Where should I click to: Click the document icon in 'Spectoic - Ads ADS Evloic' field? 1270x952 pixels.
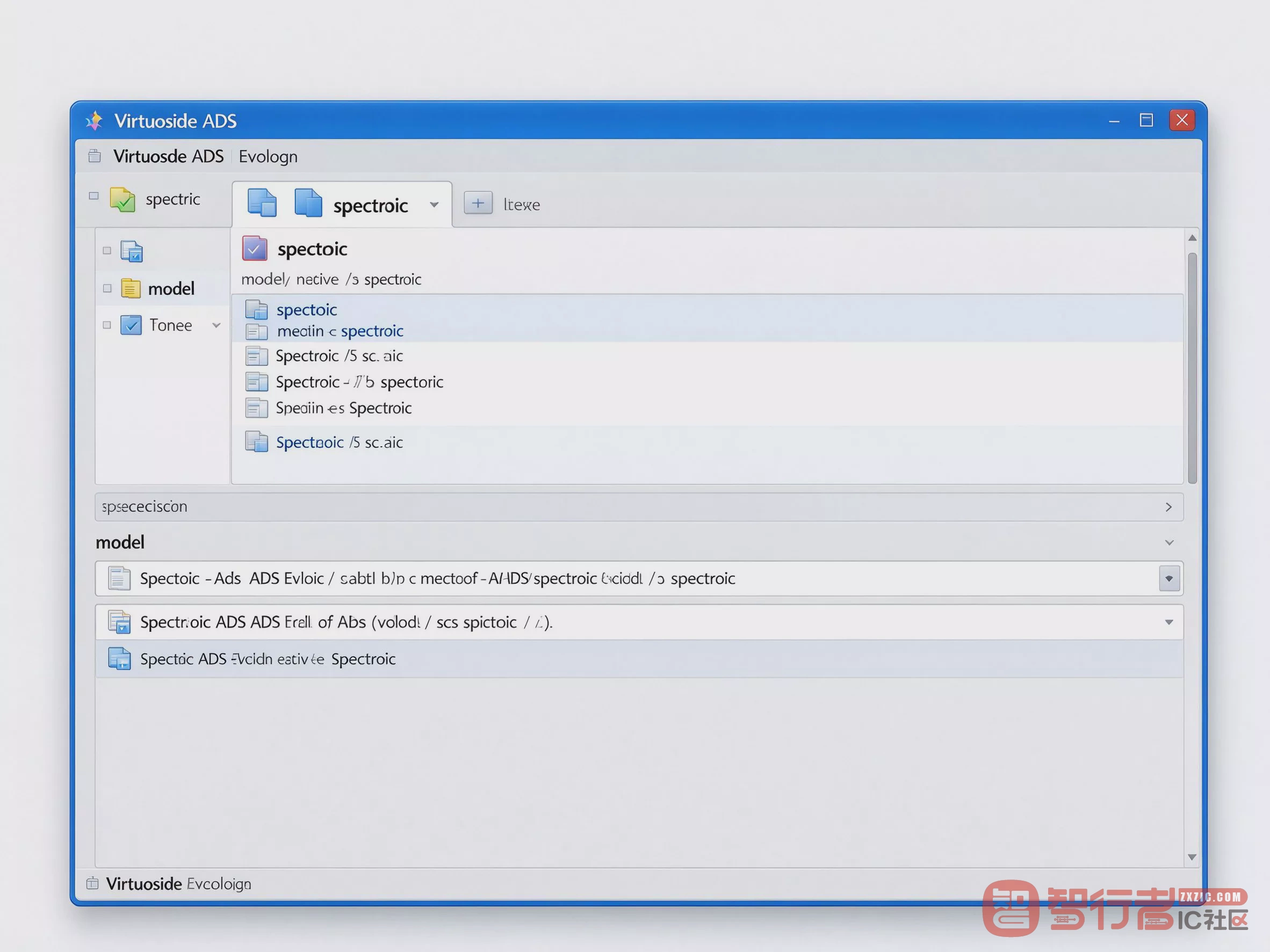tap(119, 578)
